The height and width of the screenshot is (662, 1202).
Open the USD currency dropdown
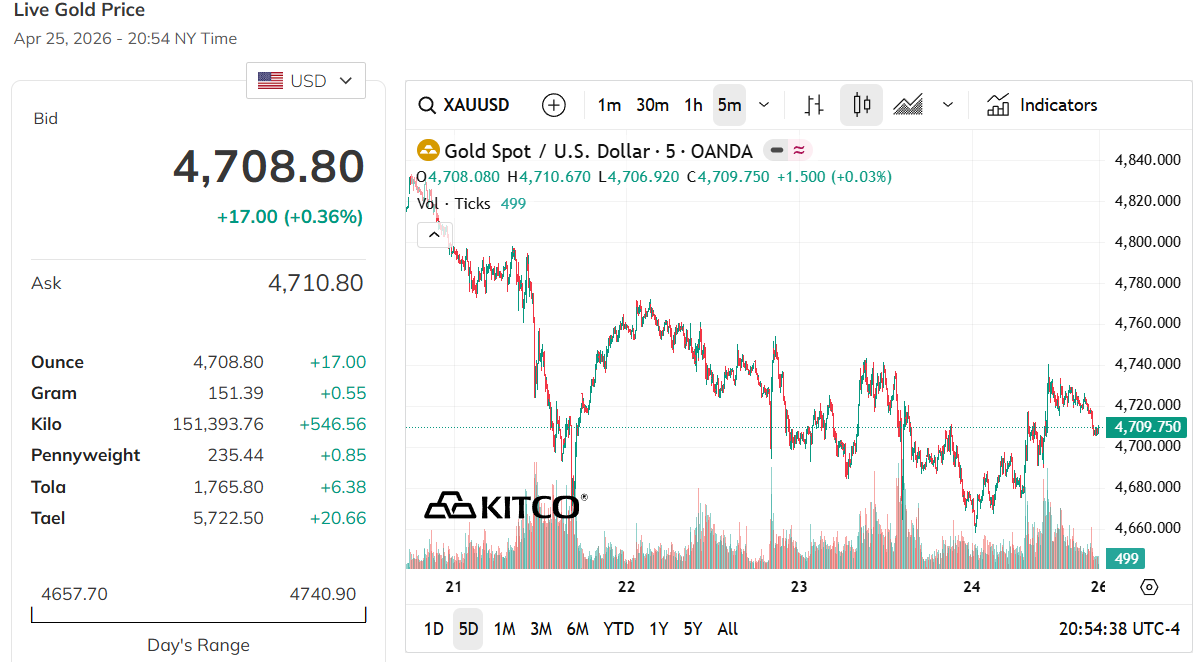(x=306, y=81)
